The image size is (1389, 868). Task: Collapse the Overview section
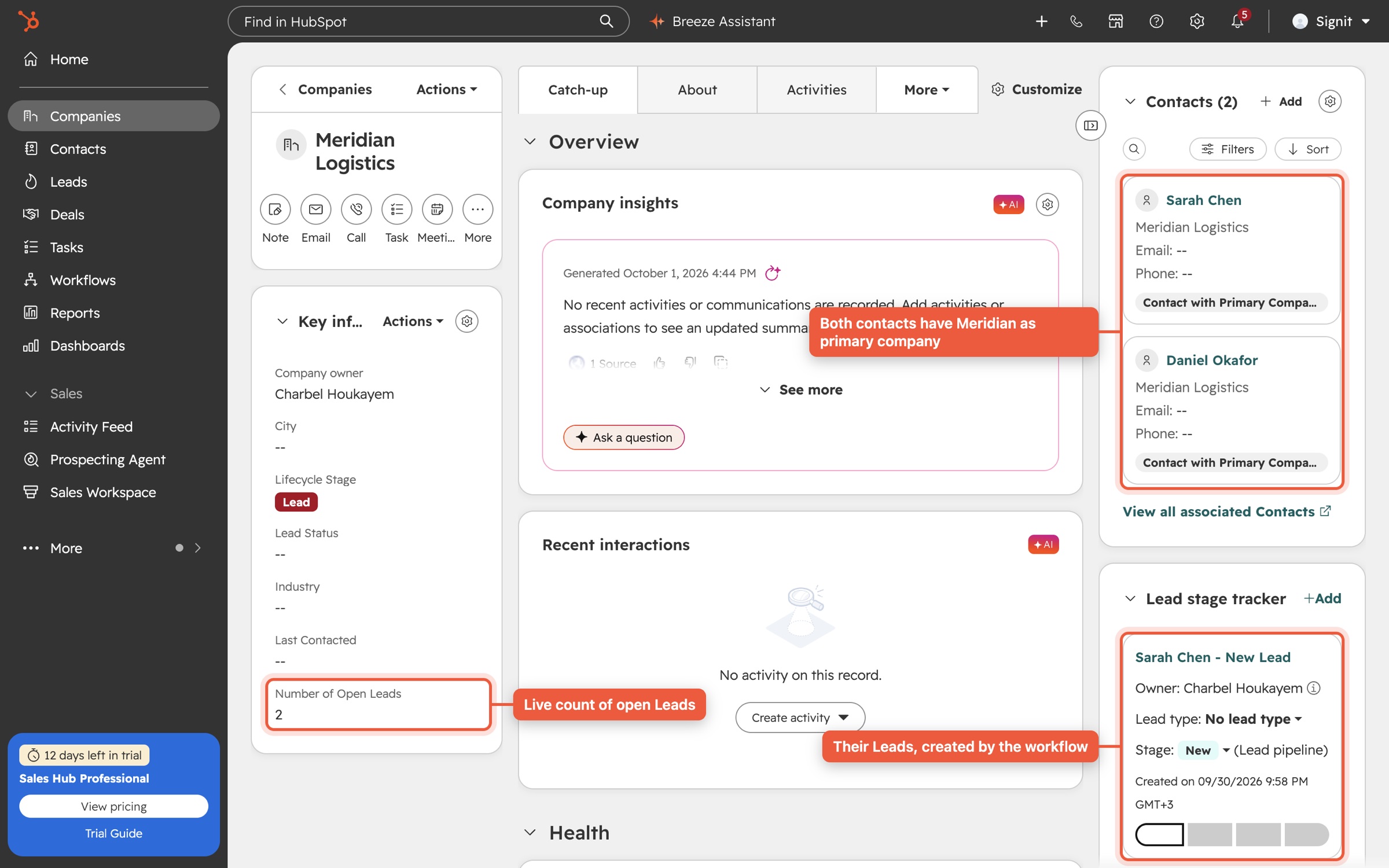530,142
